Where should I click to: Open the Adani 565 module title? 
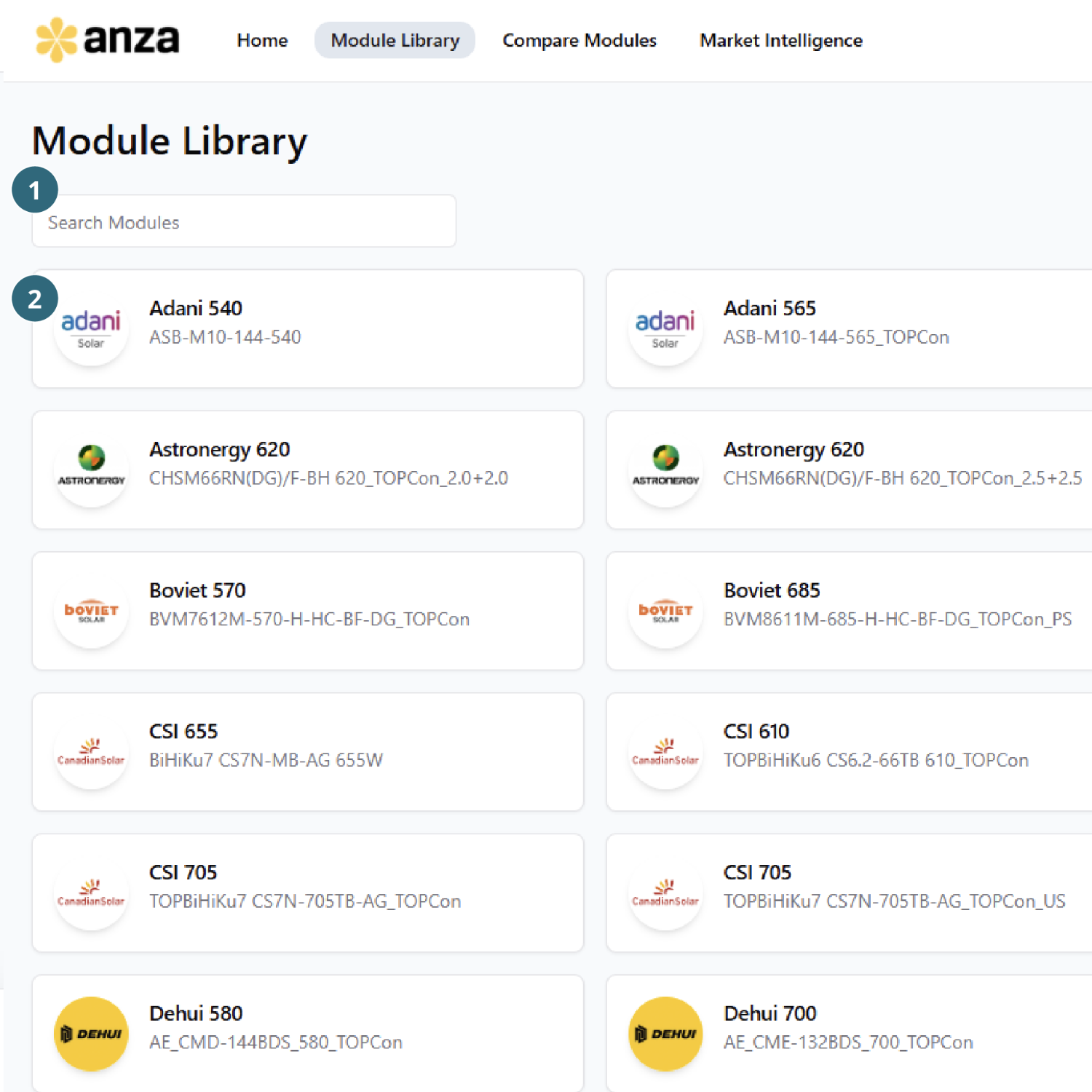click(x=769, y=308)
